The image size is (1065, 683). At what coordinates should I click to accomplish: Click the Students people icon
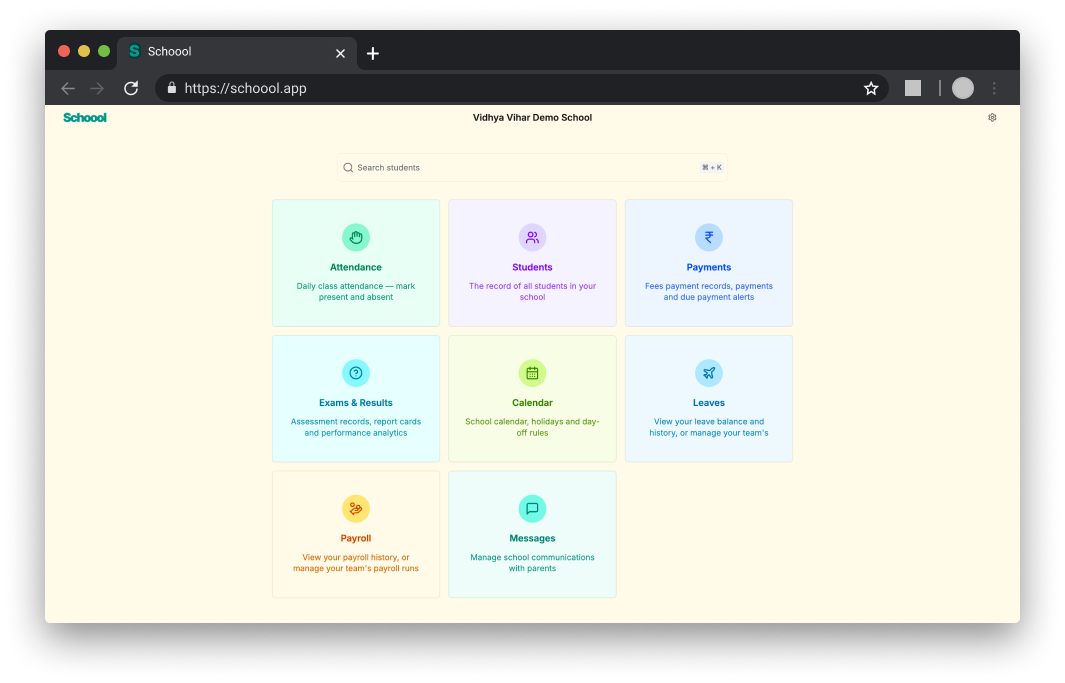[x=532, y=238]
